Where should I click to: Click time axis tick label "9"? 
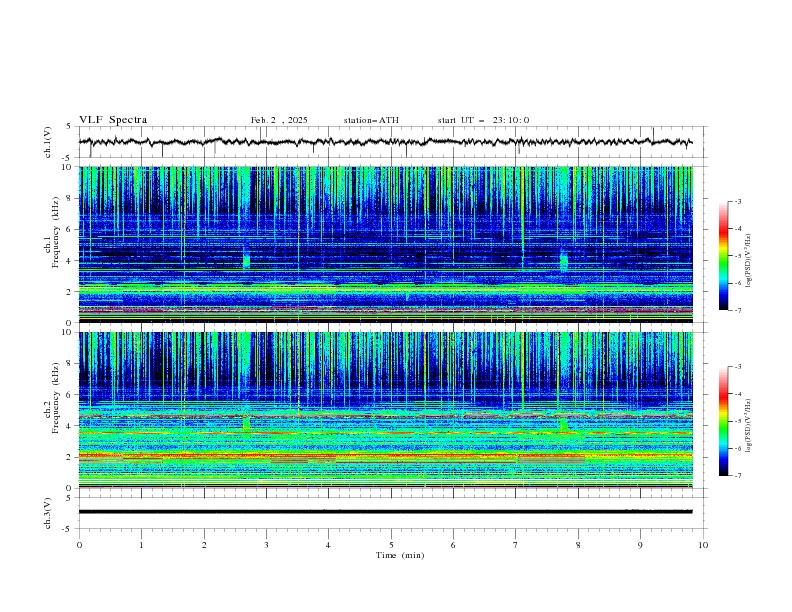640,545
